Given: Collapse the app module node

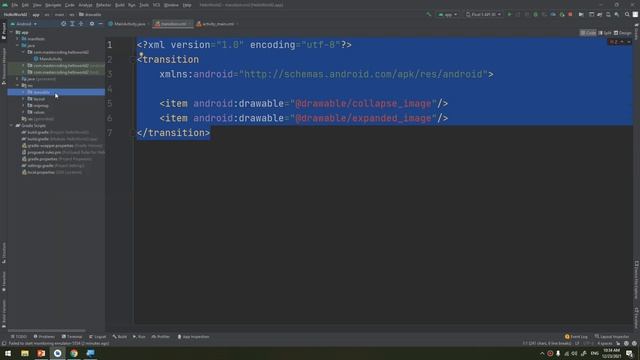Looking at the screenshot, I should pos(11,32).
